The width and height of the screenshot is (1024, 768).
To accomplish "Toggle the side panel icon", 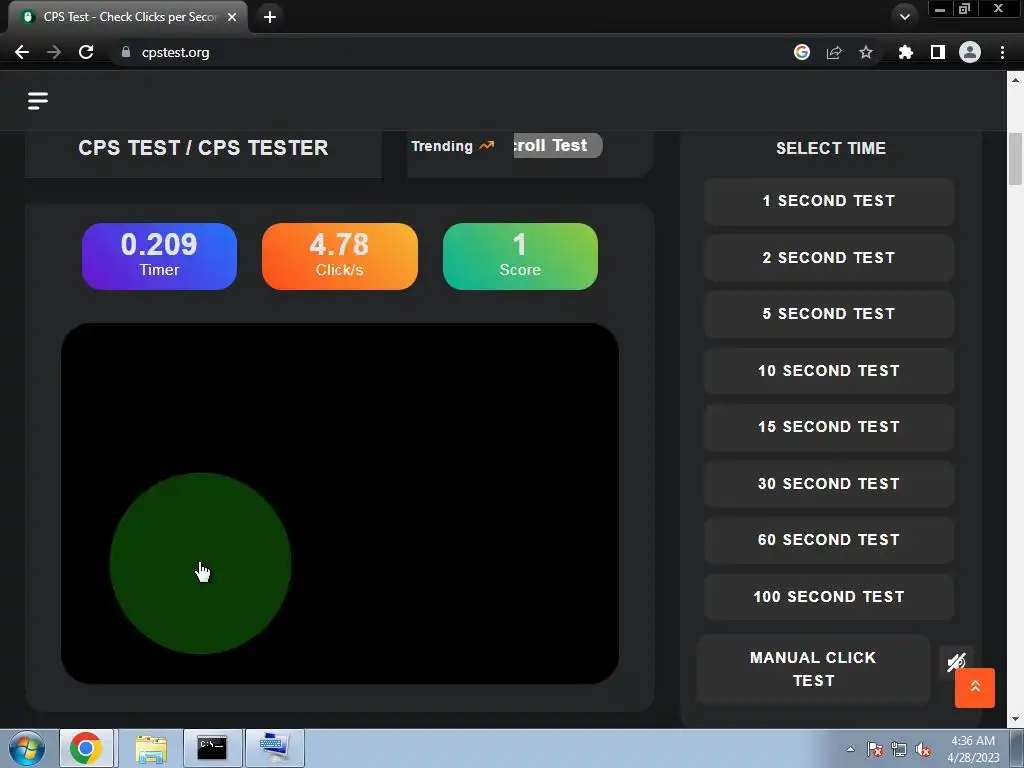I will [x=938, y=52].
